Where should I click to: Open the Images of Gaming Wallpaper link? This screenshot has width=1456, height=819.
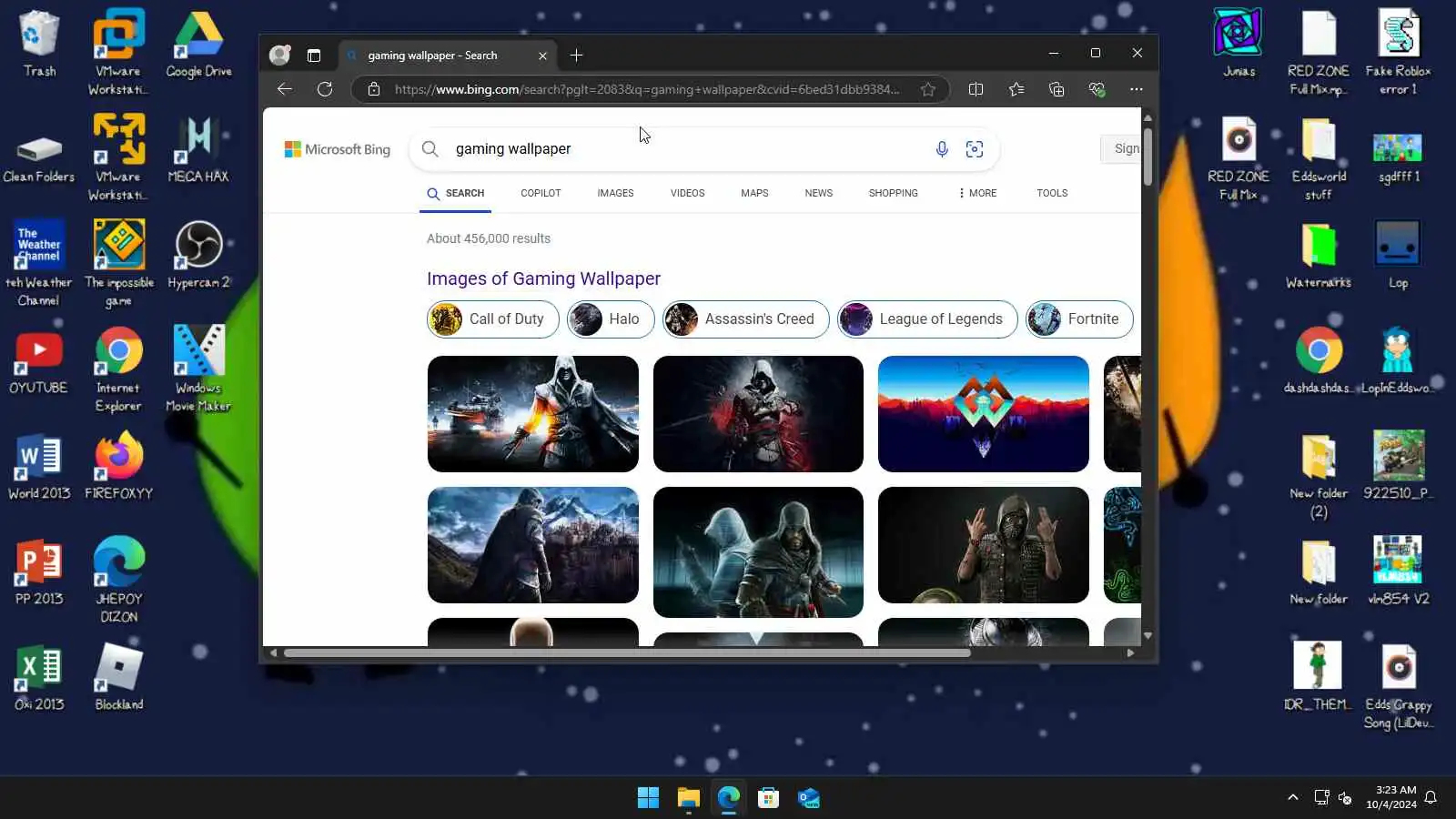(543, 278)
